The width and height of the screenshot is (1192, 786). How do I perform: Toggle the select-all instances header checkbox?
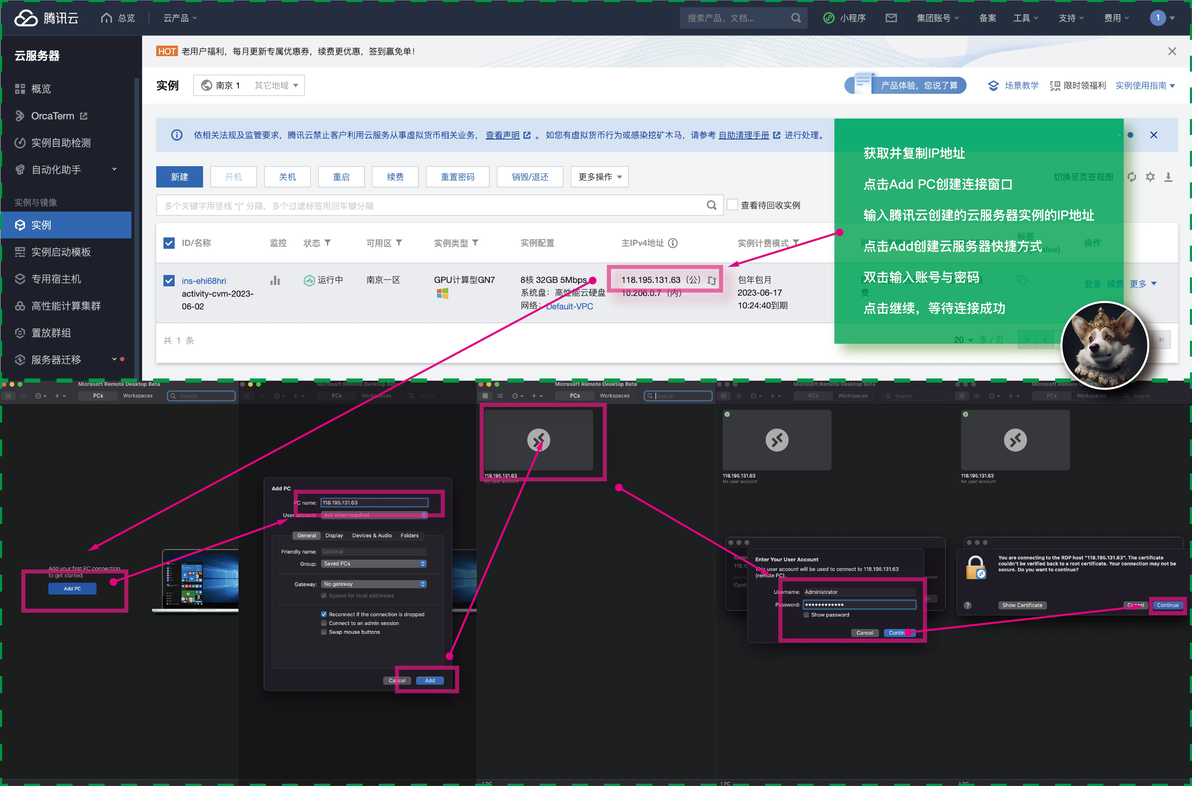169,243
